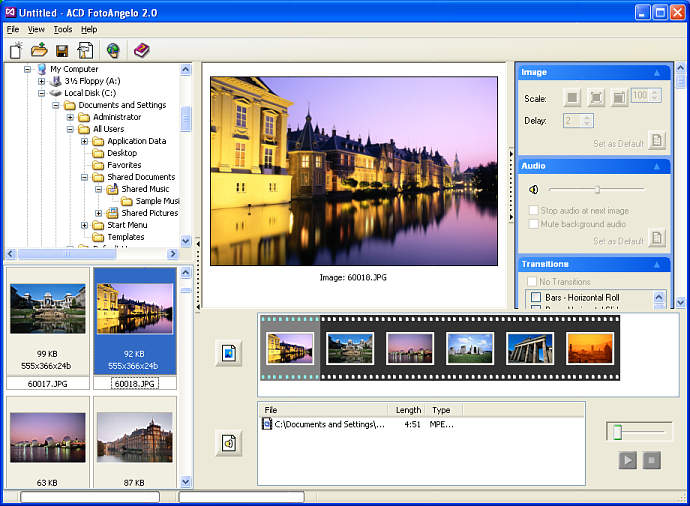Collapse the Image panel header
690x506 pixels.
[x=657, y=73]
